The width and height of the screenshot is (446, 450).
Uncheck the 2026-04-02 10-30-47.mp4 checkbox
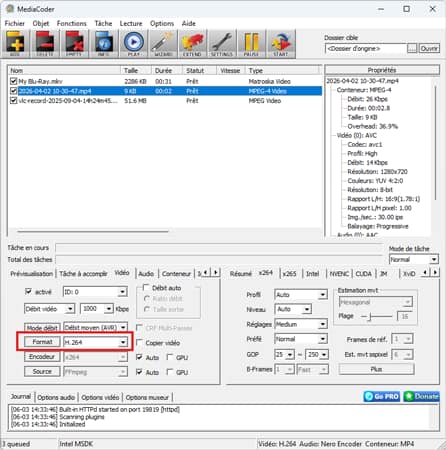click(x=13, y=91)
